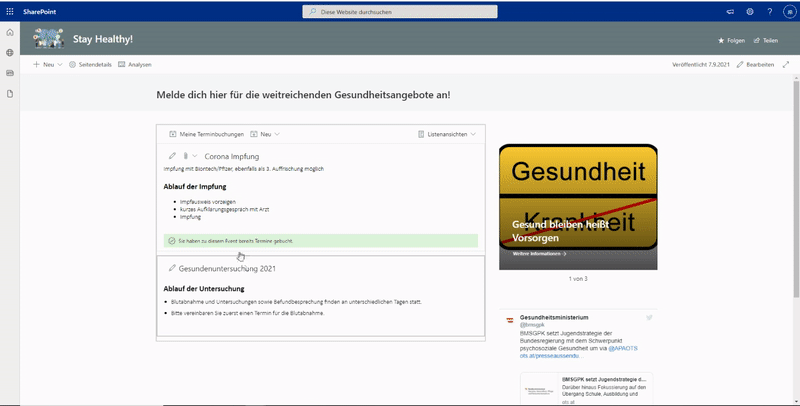Click the '1 von 3' carousel indicator
The image size is (800, 406).
click(578, 278)
